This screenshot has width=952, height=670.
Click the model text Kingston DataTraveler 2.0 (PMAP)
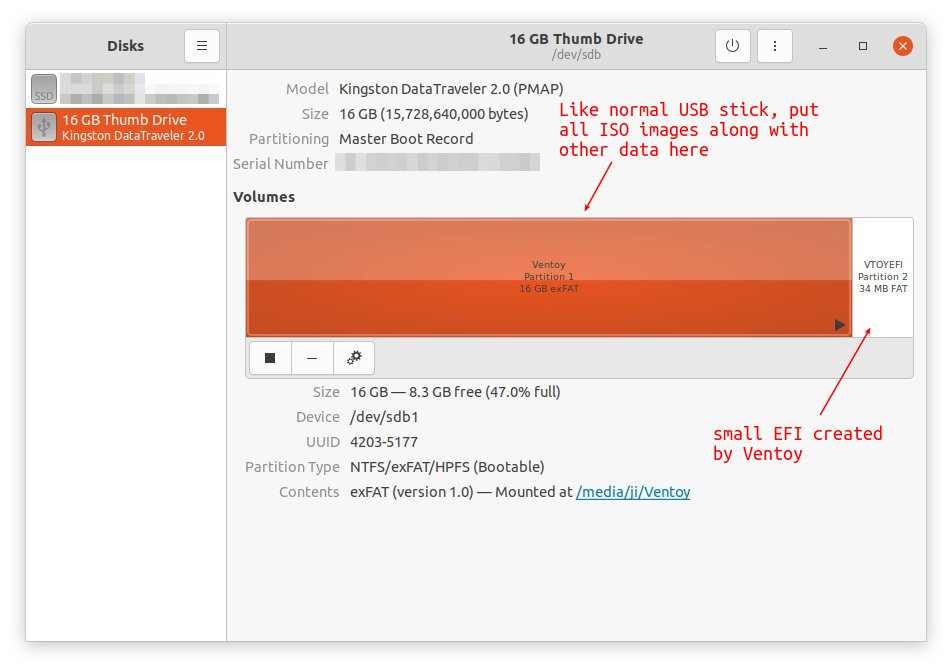[x=451, y=89]
